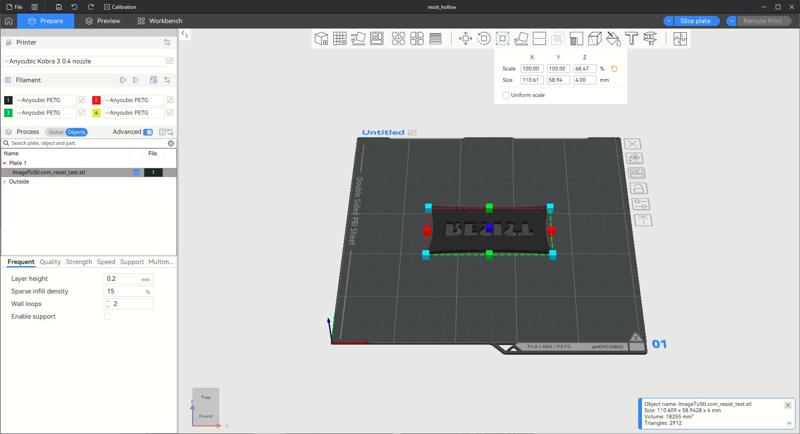Screen dimensions: 800x434
Task: Check the Enable support checkbox
Action: pyautogui.click(x=108, y=316)
